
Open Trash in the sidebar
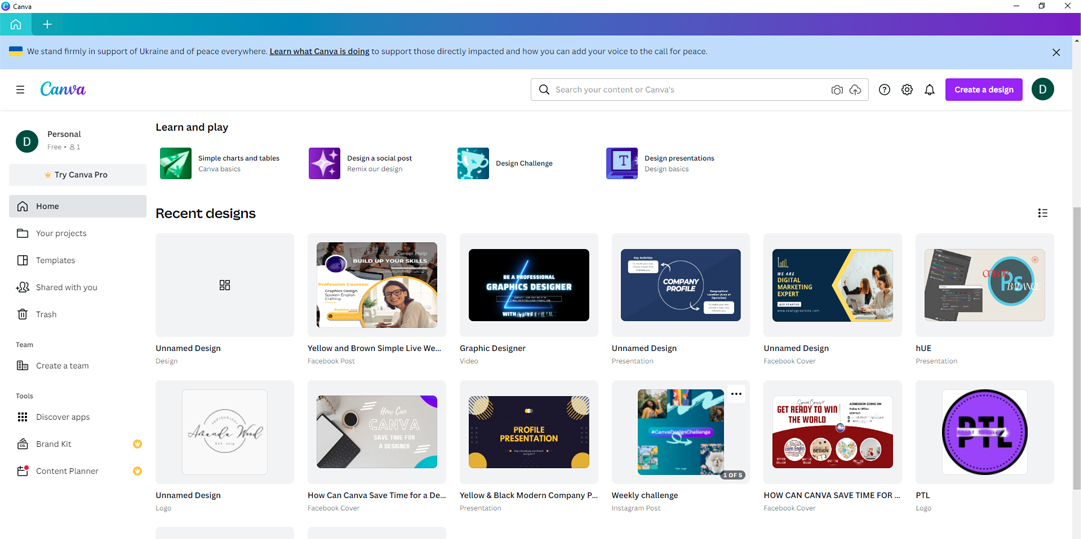pos(78,314)
